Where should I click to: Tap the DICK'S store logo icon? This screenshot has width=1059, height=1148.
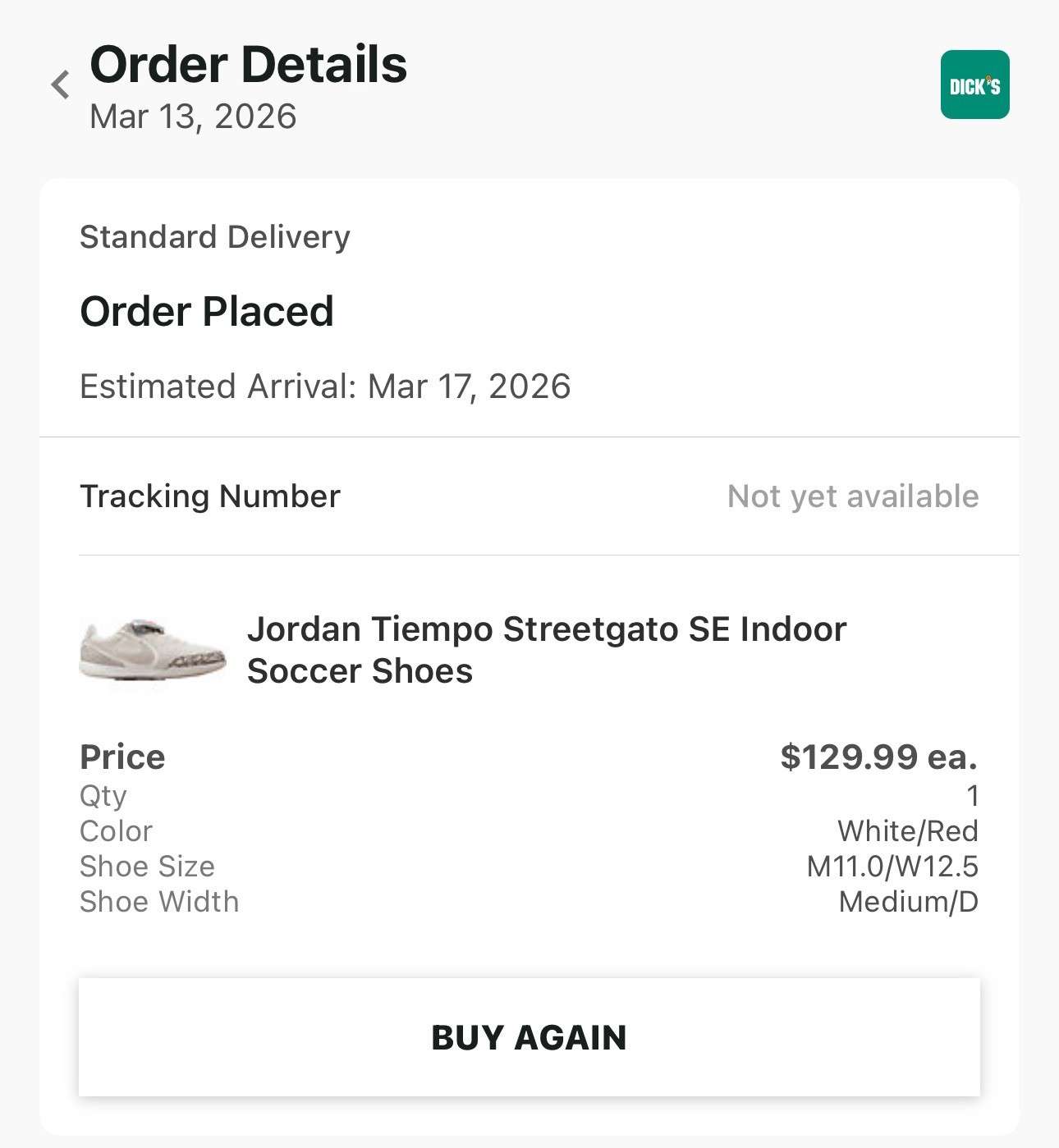[x=974, y=85]
